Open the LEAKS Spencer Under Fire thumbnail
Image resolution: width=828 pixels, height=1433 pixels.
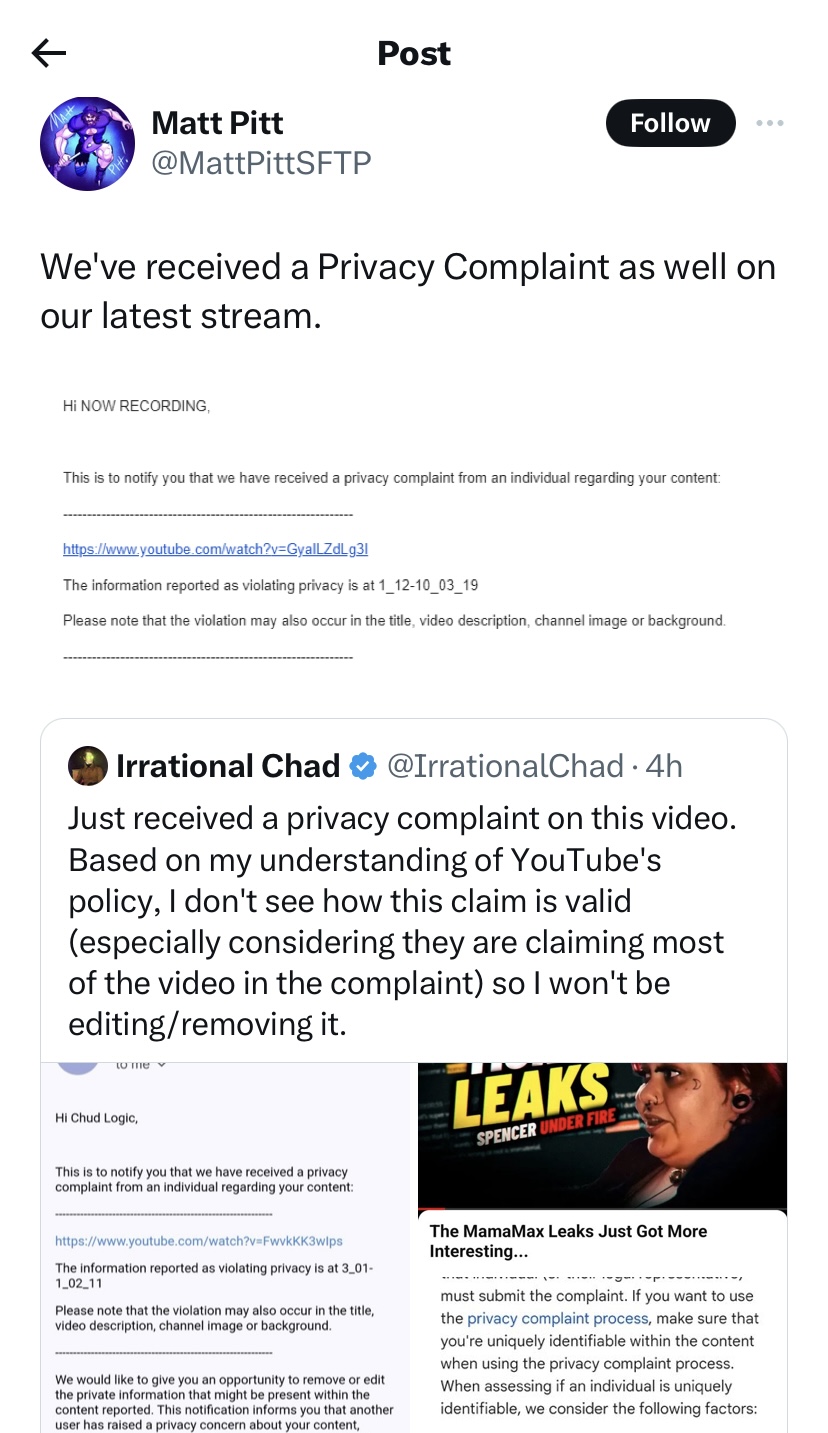pyautogui.click(x=602, y=1135)
